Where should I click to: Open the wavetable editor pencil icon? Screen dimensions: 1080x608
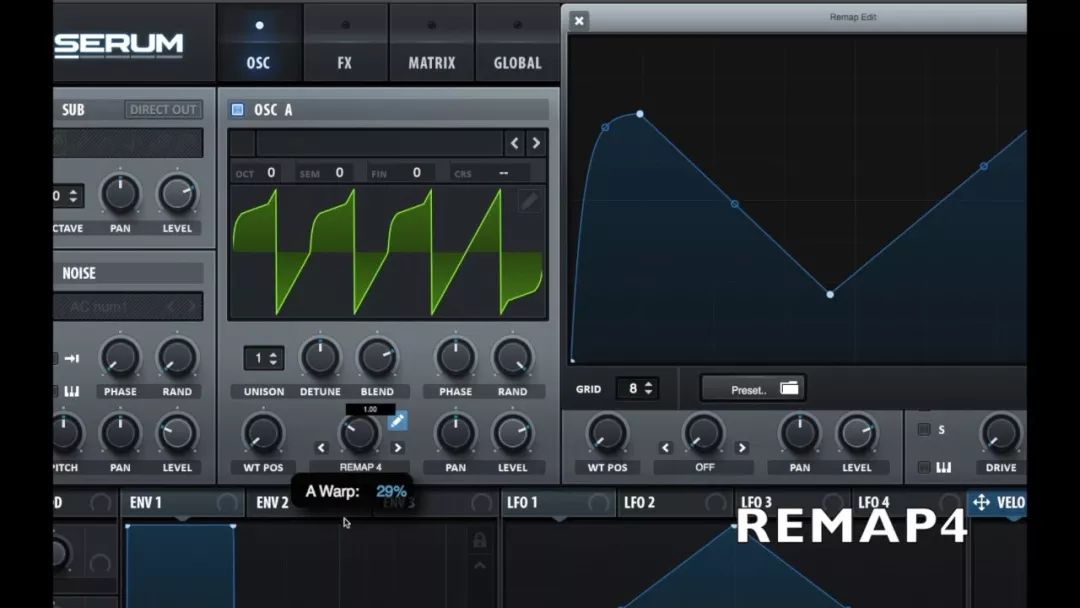pyautogui.click(x=529, y=202)
